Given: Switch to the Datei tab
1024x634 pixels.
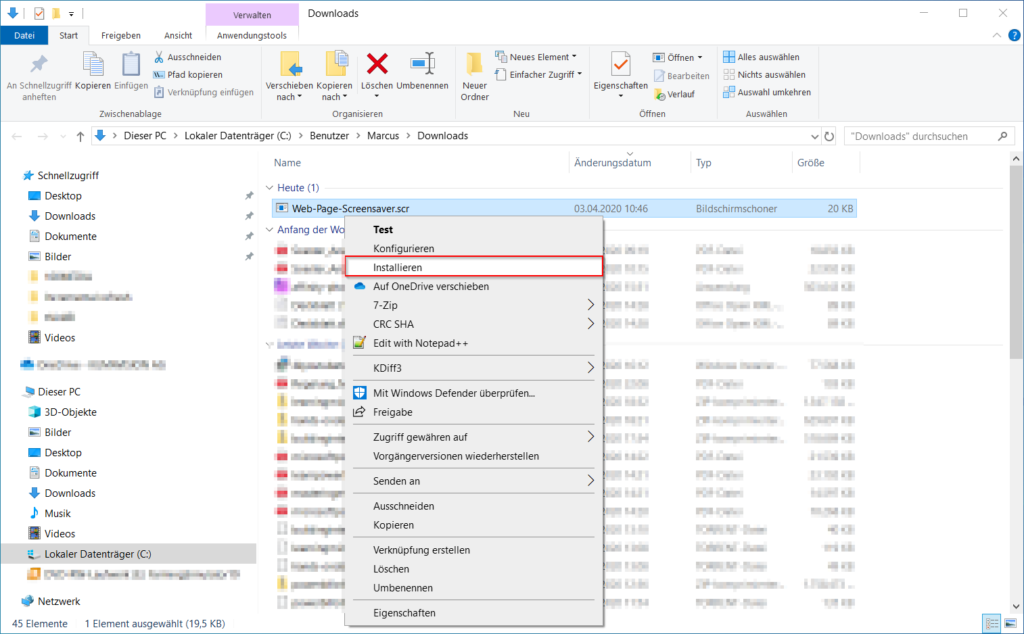Looking at the screenshot, I should [x=24, y=35].
